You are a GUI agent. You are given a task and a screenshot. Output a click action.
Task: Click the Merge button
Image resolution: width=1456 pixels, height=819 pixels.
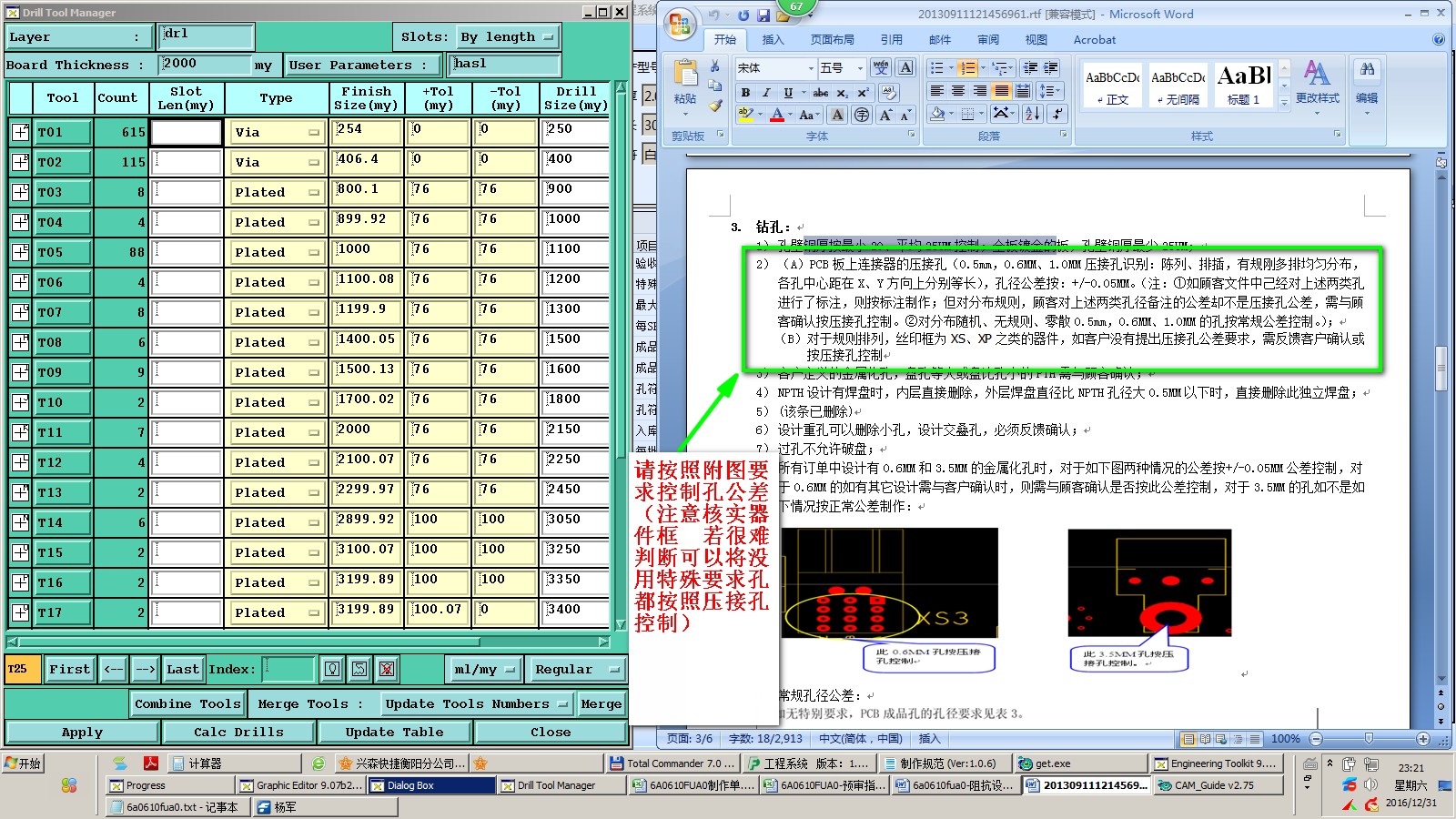(x=602, y=704)
